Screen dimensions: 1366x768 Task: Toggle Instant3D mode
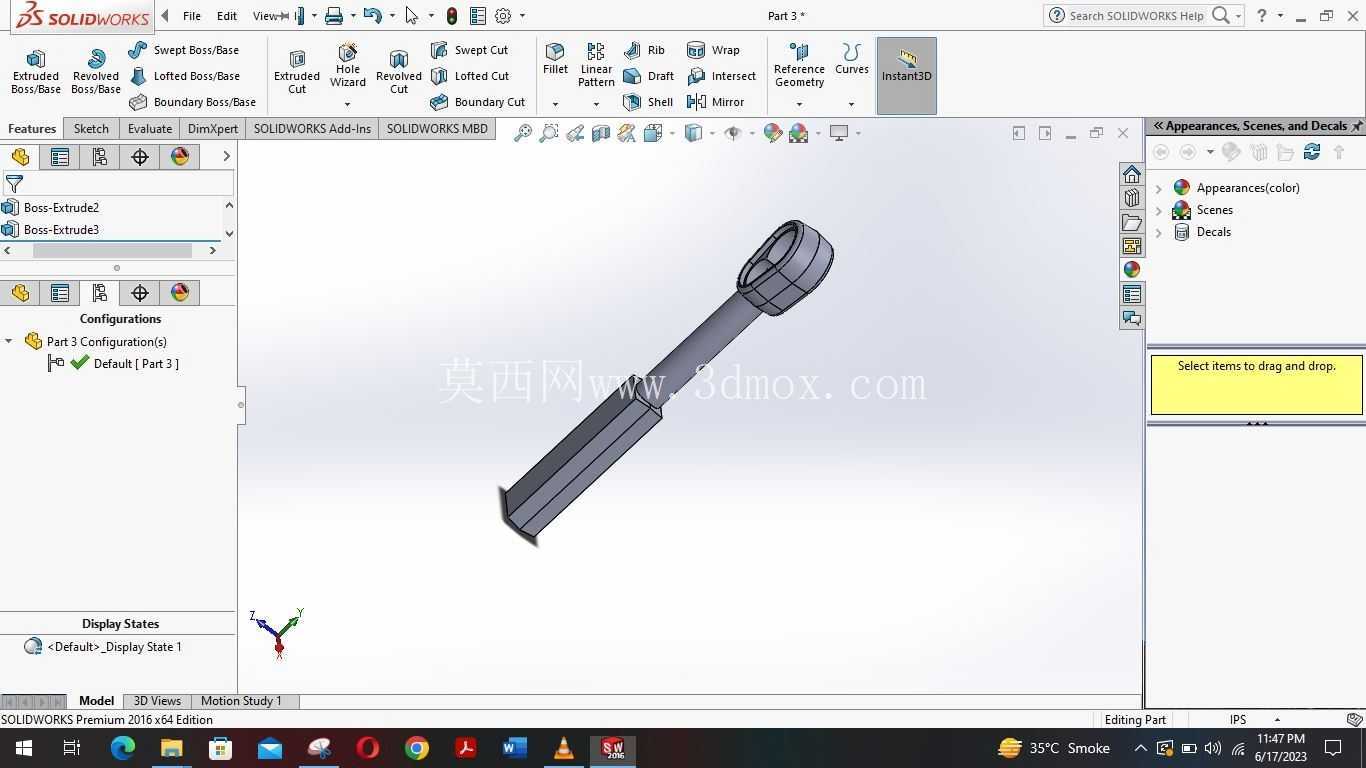906,76
